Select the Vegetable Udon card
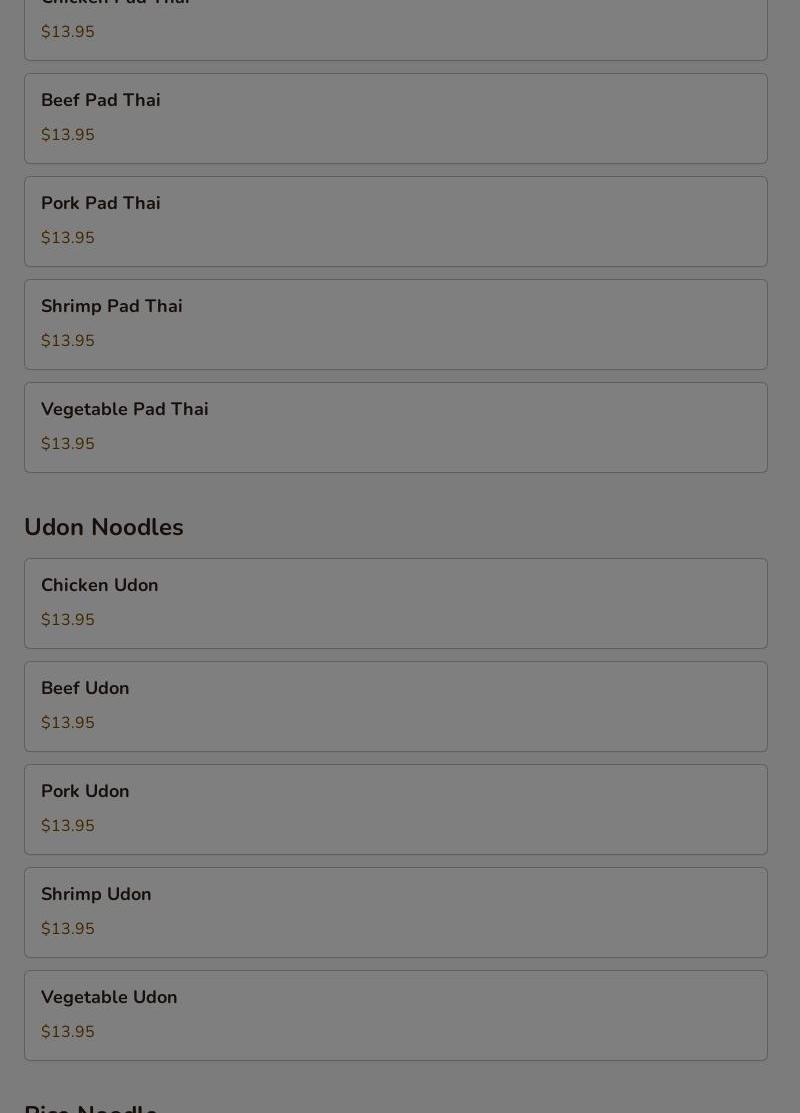 pos(395,1015)
